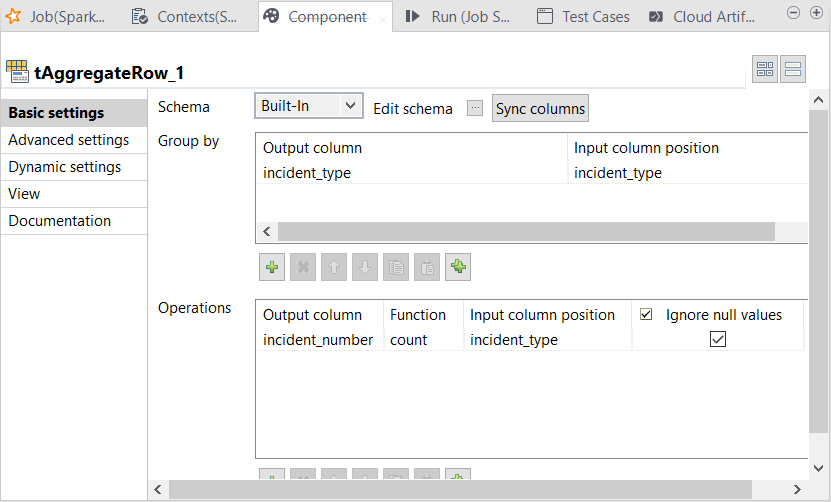Click the move up arrow under Group by
Image resolution: width=831 pixels, height=502 pixels.
pyautogui.click(x=334, y=267)
